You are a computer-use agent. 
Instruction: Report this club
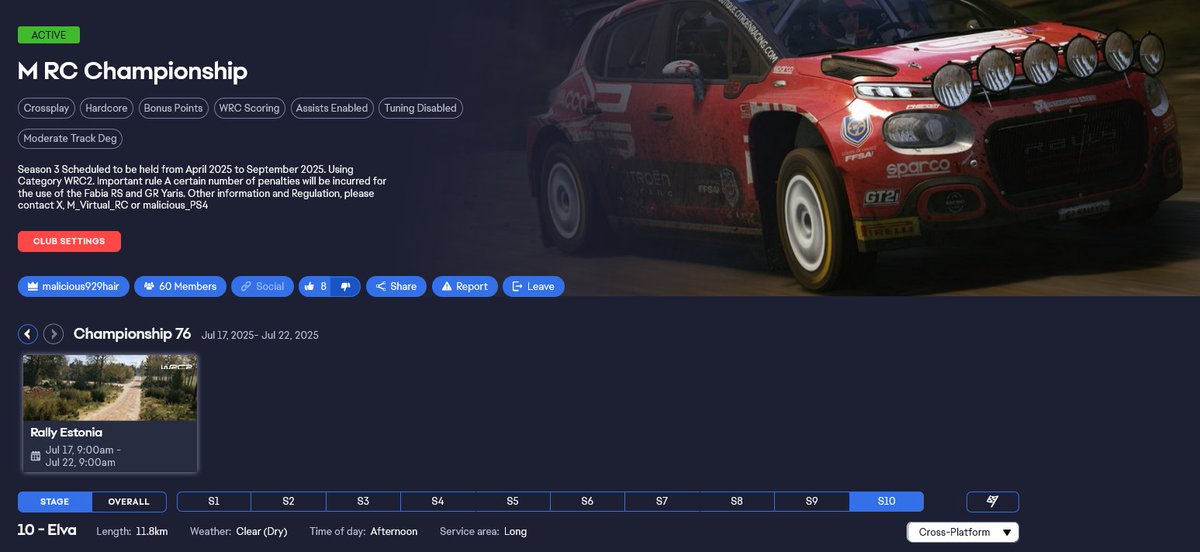click(x=464, y=286)
